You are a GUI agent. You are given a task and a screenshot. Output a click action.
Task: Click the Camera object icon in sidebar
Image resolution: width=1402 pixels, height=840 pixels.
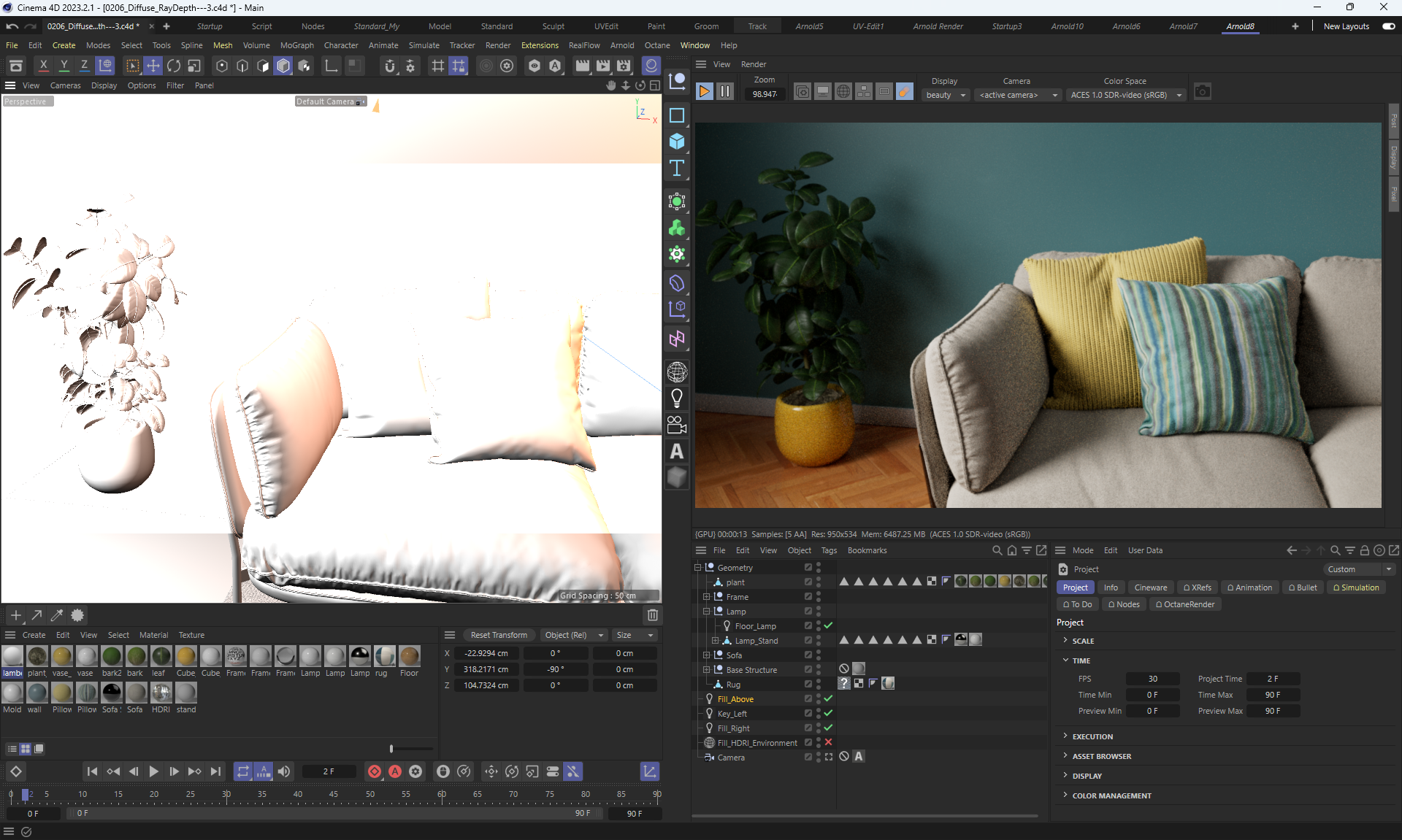[677, 425]
